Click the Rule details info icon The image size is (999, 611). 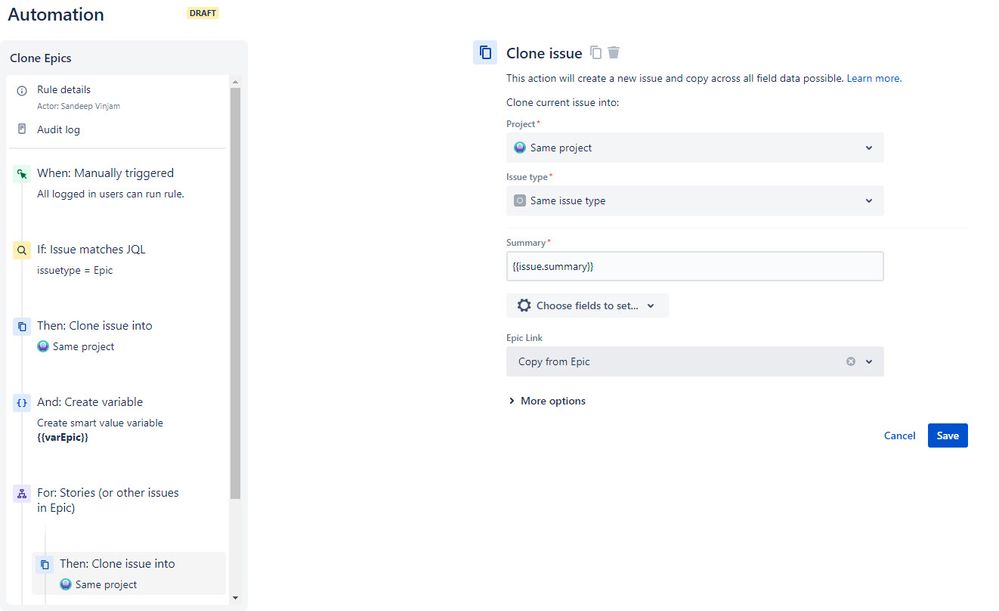[22, 90]
